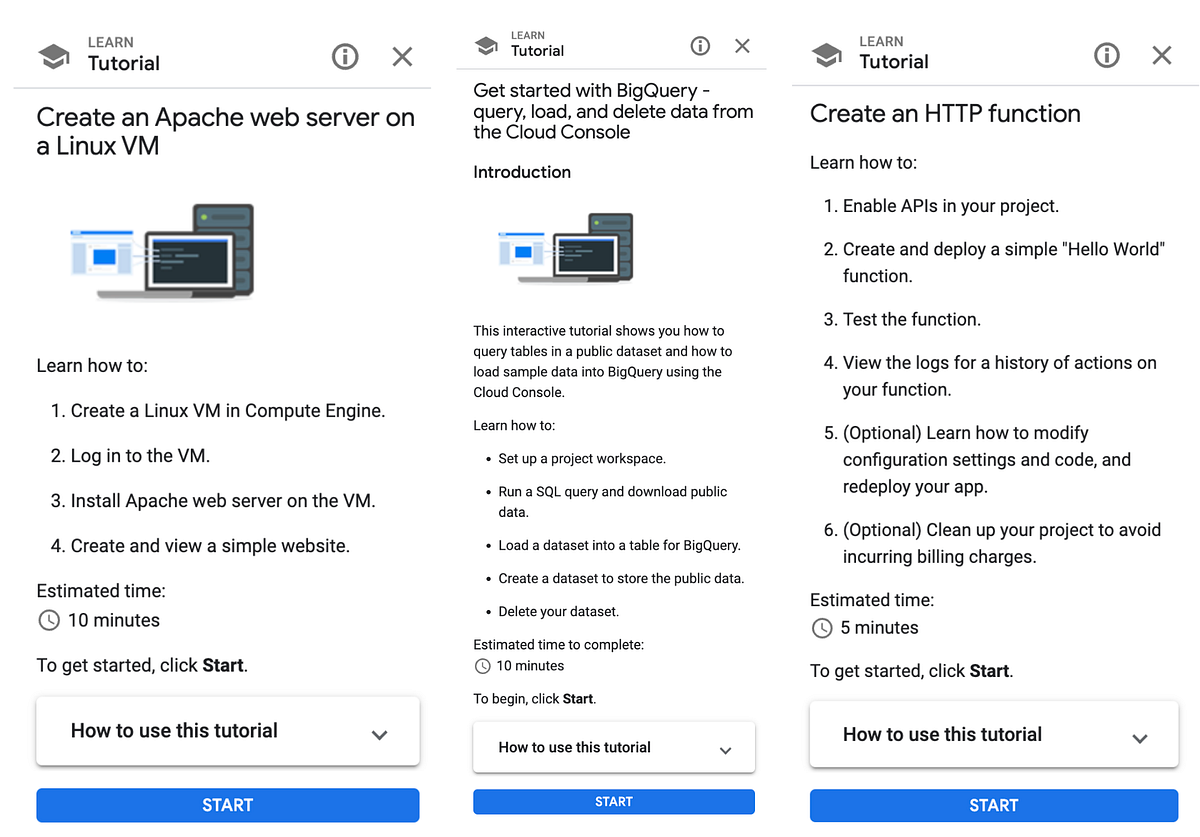1200x837 pixels.
Task: Open the info icon on the HTTP function tutorial
Action: coord(1107,56)
